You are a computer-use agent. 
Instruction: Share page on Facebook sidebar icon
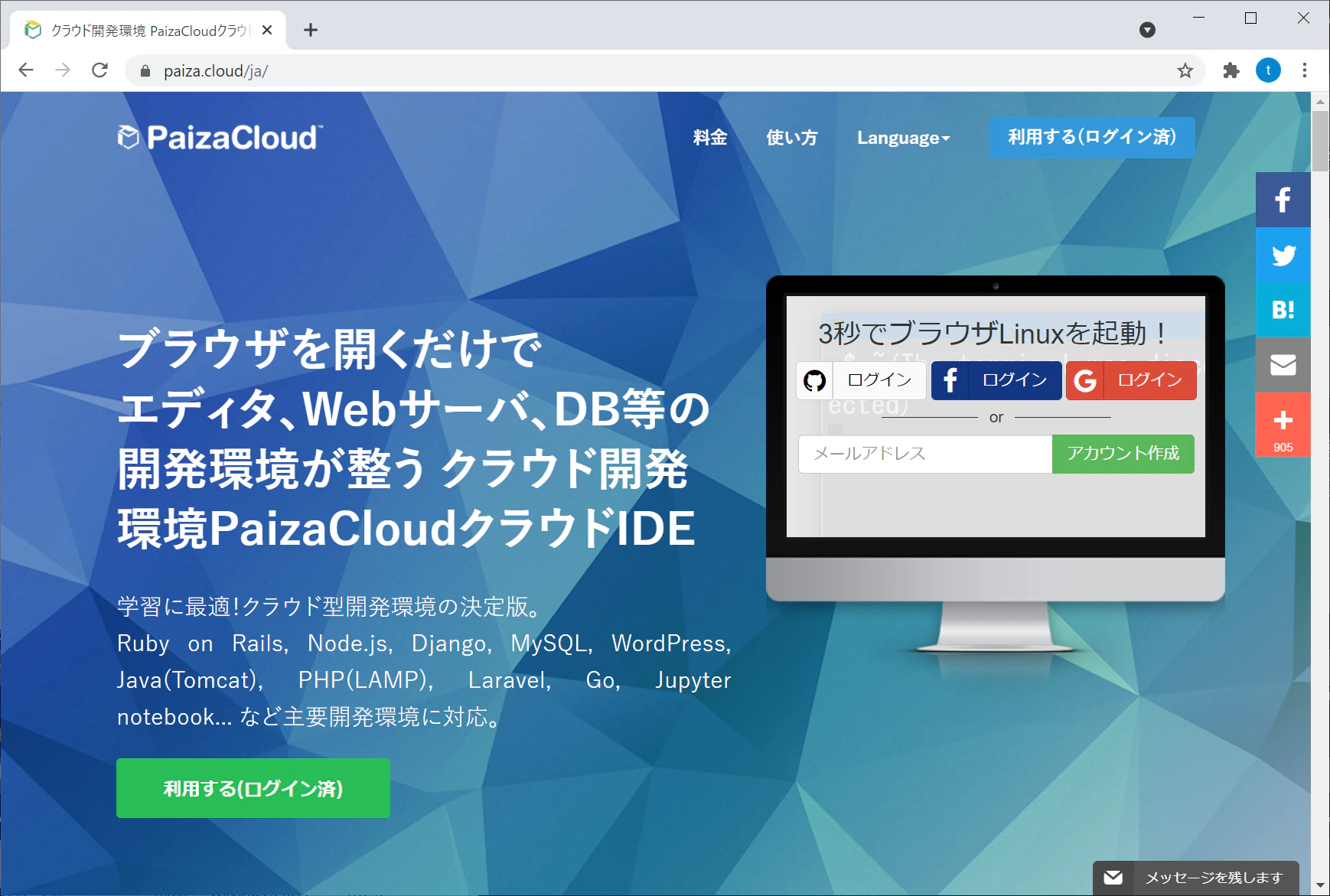pyautogui.click(x=1283, y=200)
